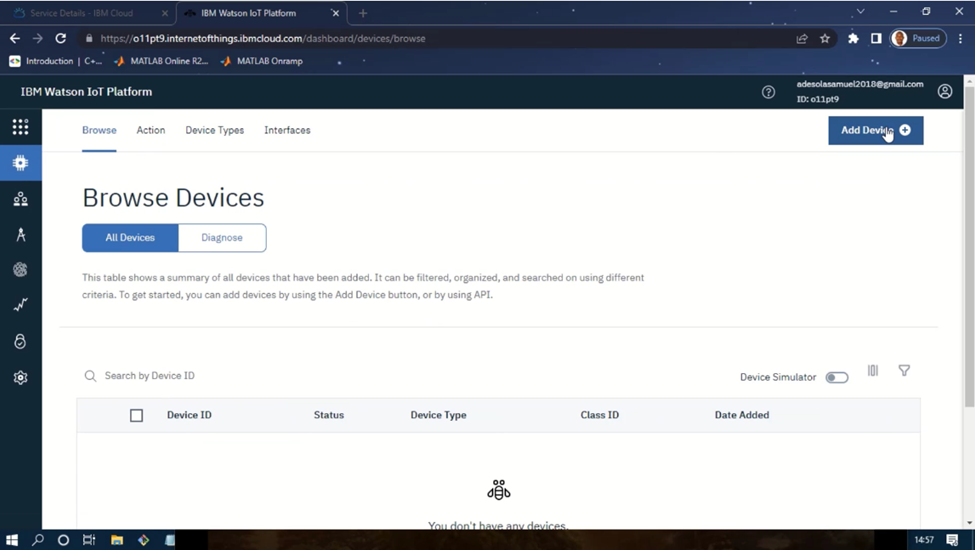Open the MATLAB Onramp bookmark
The width and height of the screenshot is (975, 550).
(x=262, y=61)
